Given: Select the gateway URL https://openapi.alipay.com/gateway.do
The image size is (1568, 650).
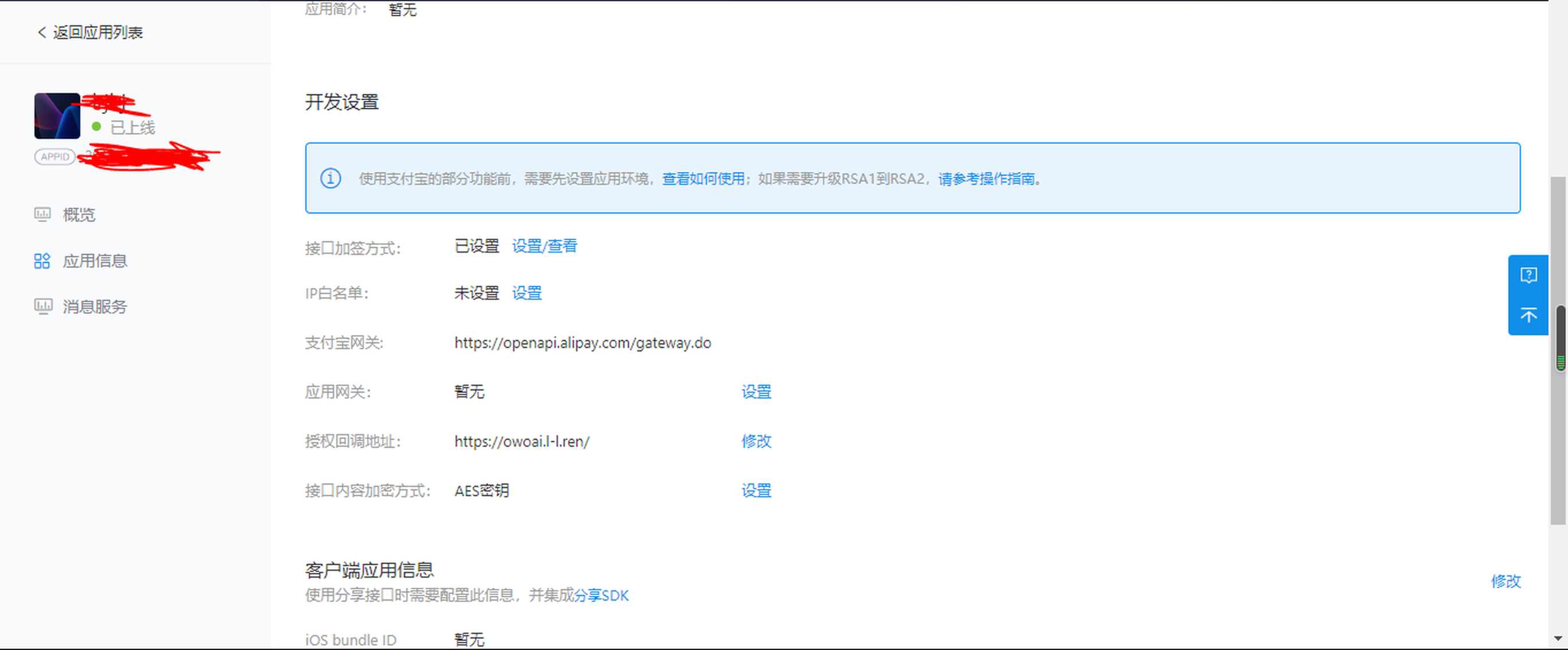Looking at the screenshot, I should [583, 343].
